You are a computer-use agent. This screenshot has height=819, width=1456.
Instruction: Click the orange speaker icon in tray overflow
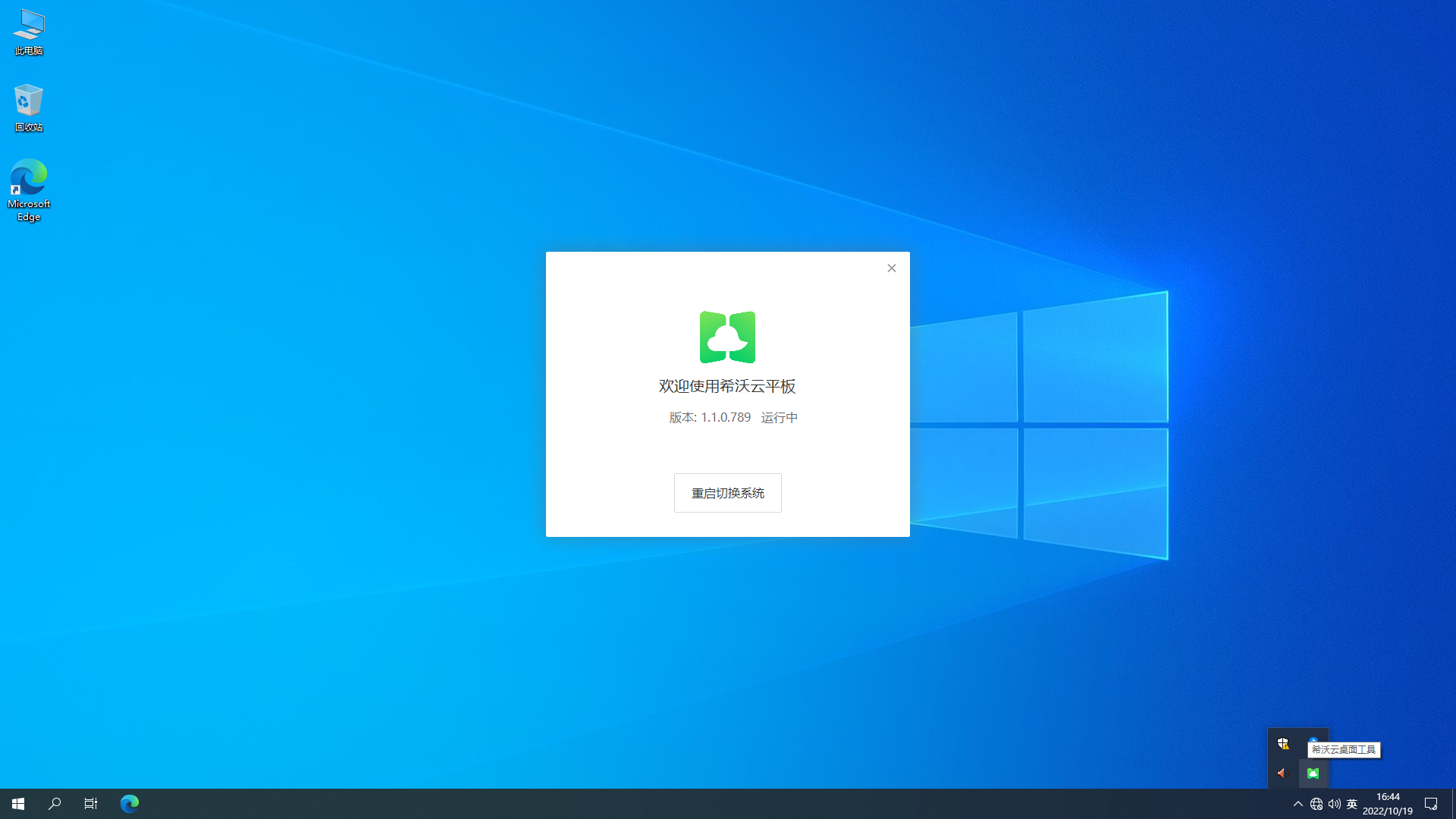[1283, 773]
